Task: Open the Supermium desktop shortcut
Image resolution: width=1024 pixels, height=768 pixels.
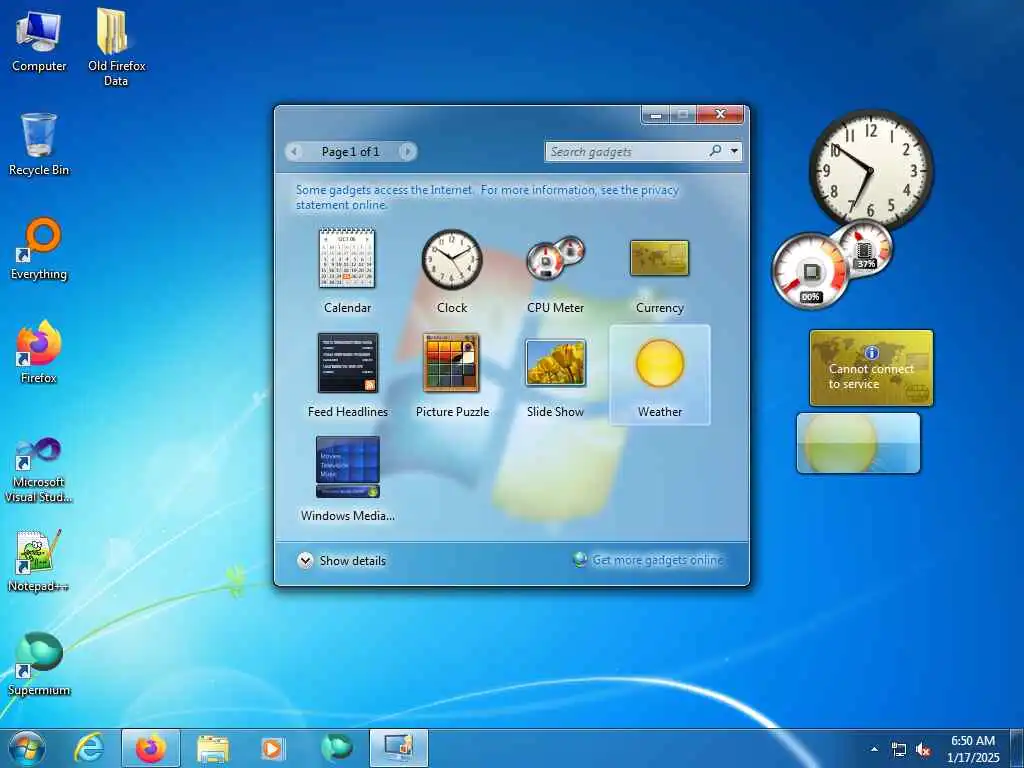Action: (39, 664)
